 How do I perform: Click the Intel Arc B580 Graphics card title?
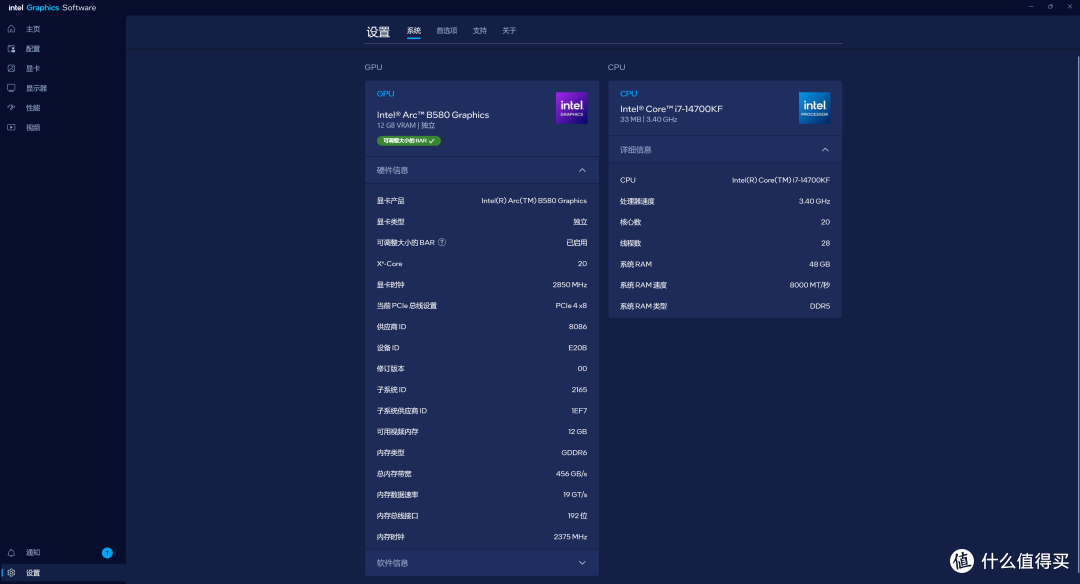click(x=433, y=115)
